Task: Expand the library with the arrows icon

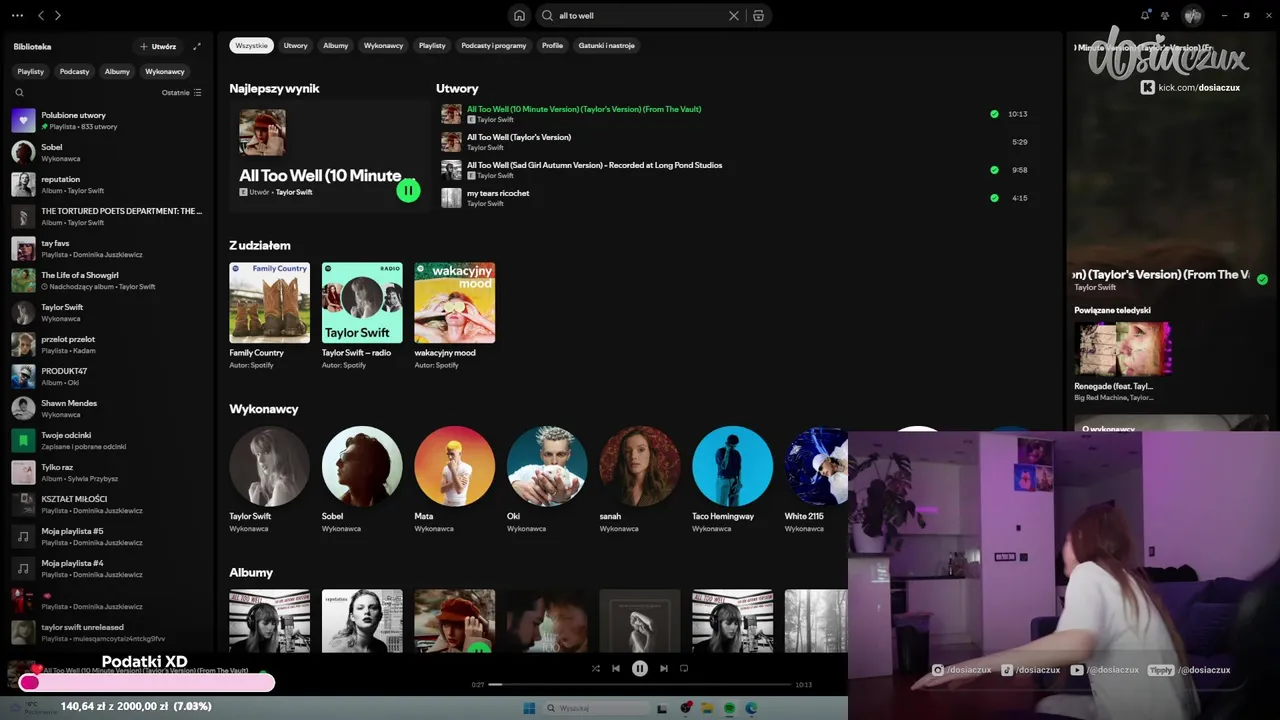Action: click(x=197, y=46)
